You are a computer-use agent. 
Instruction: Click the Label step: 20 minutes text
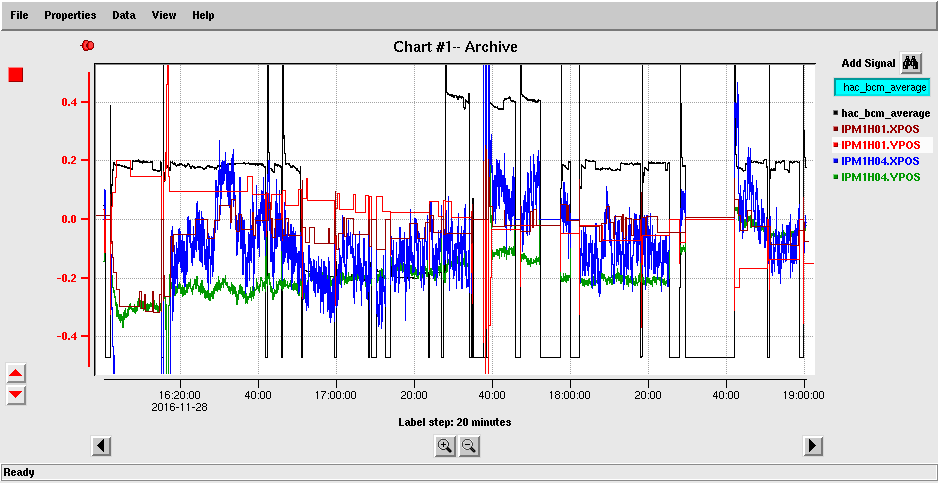tap(455, 422)
